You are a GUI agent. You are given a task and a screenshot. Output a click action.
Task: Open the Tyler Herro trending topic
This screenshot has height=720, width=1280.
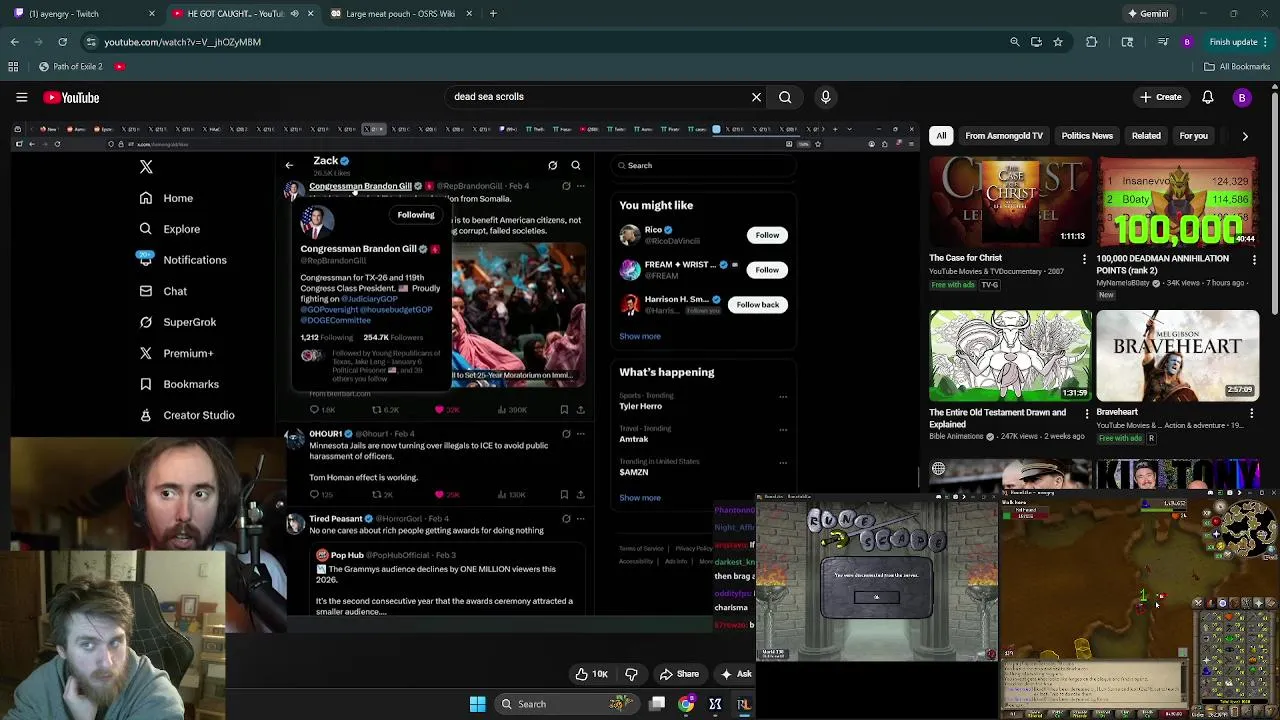(x=640, y=406)
